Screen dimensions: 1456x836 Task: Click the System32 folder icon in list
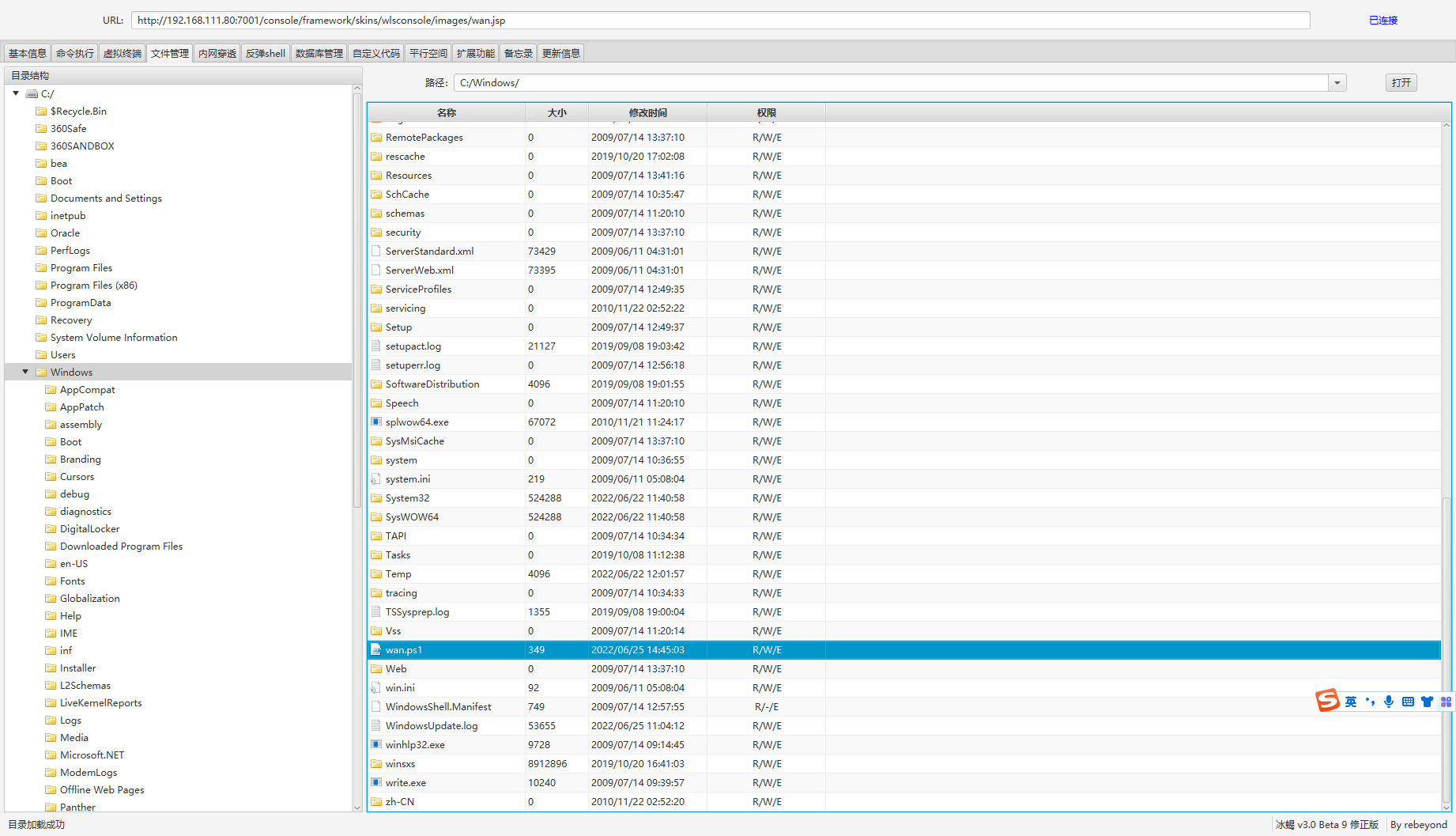point(376,497)
